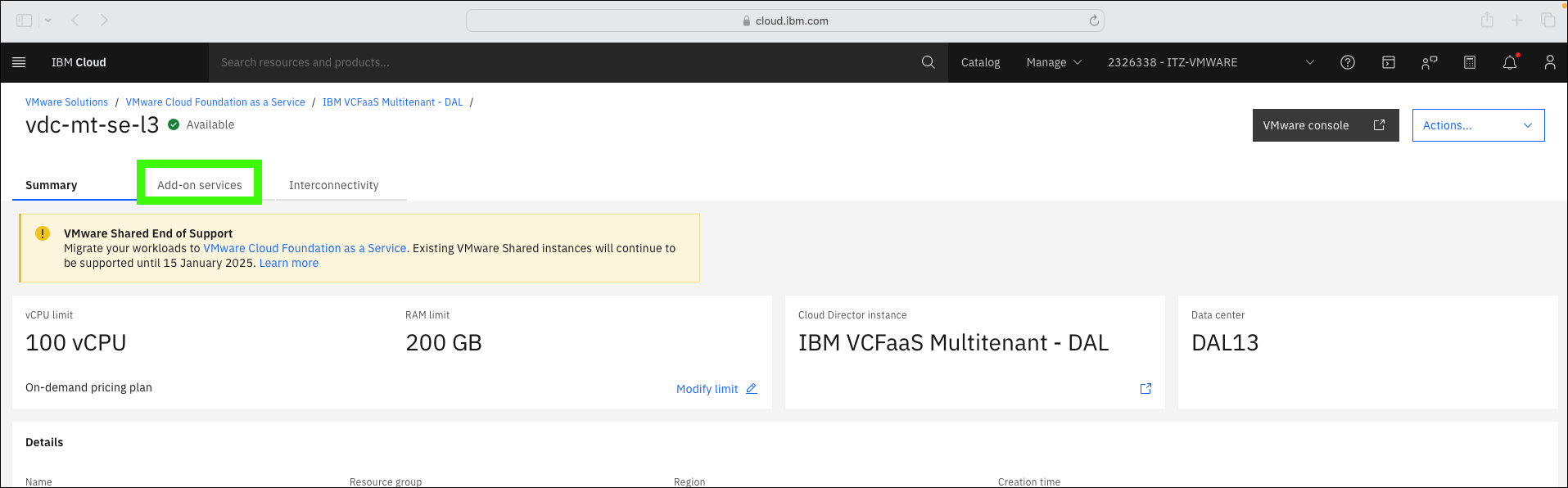Open the notifications bell icon
The height and width of the screenshot is (488, 1568).
pos(1510,62)
